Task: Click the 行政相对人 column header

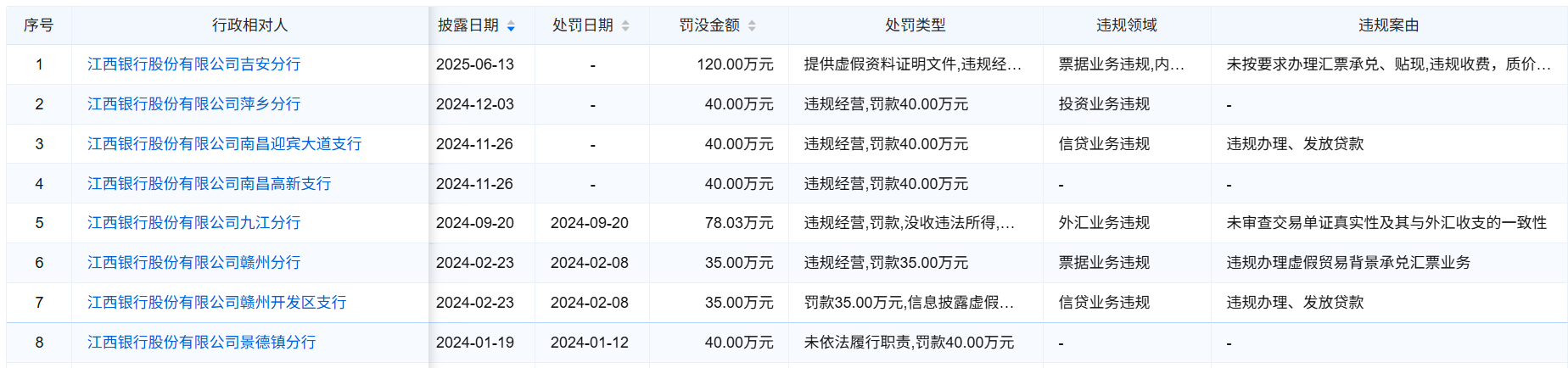Action: (250, 25)
